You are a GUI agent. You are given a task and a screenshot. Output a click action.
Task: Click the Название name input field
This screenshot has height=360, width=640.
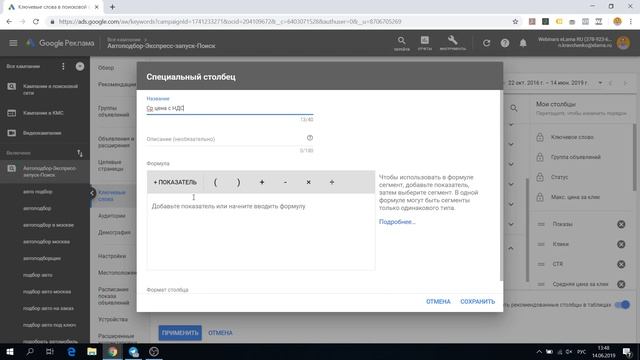pyautogui.click(x=230, y=108)
